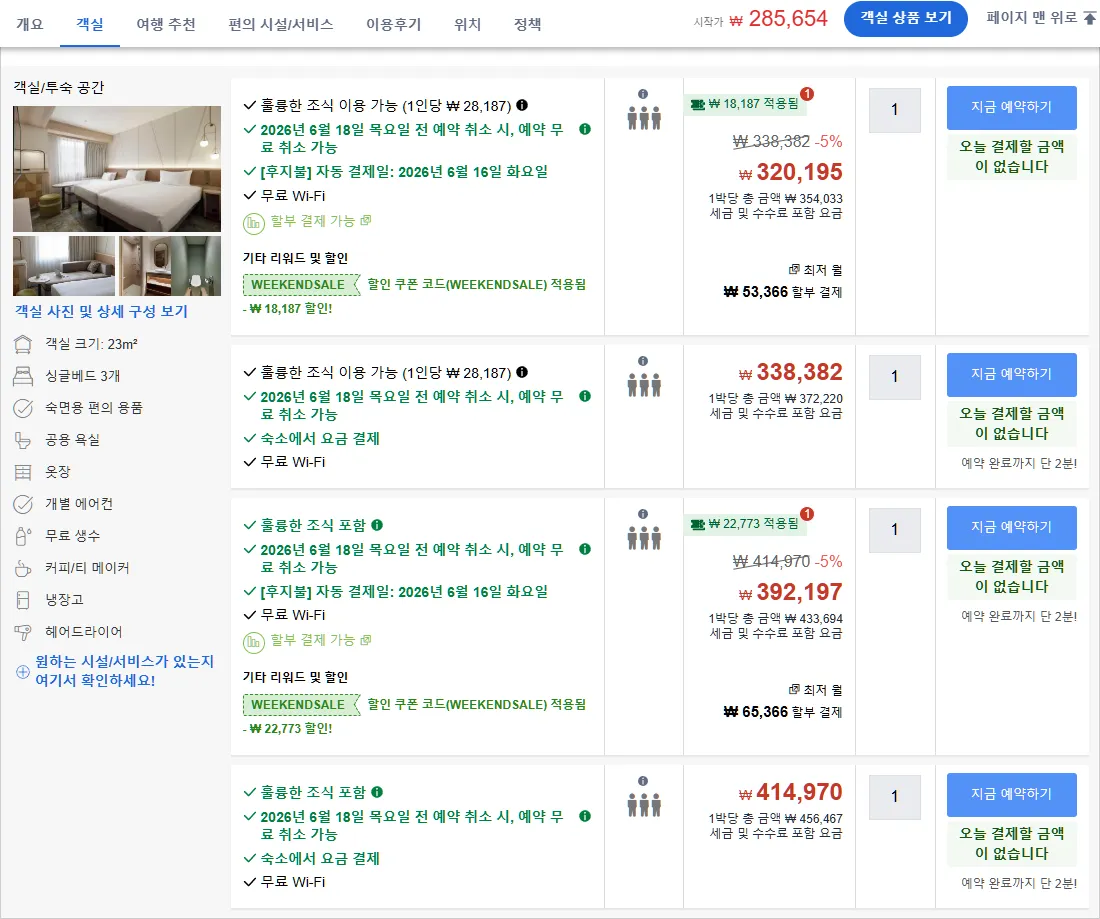1100x919 pixels.
Task: Open room quantity dropdown for the ₩456,467 total offer
Action: 894,797
